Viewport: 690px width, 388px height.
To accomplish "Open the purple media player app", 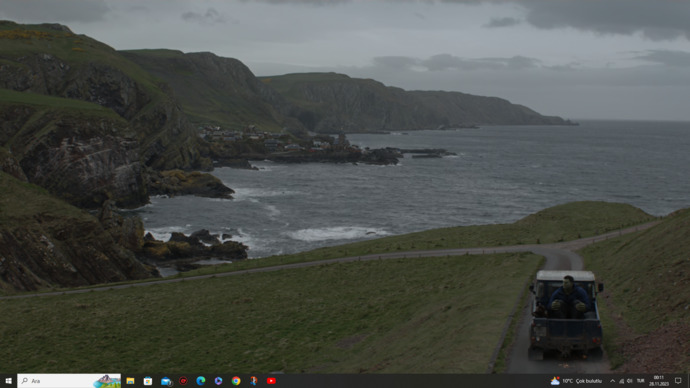I will 218,381.
